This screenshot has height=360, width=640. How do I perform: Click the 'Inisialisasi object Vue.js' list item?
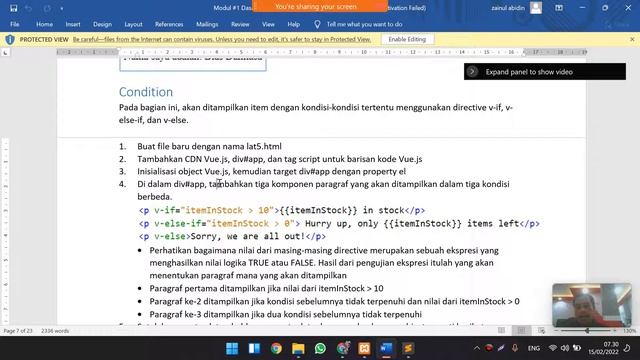[271, 171]
